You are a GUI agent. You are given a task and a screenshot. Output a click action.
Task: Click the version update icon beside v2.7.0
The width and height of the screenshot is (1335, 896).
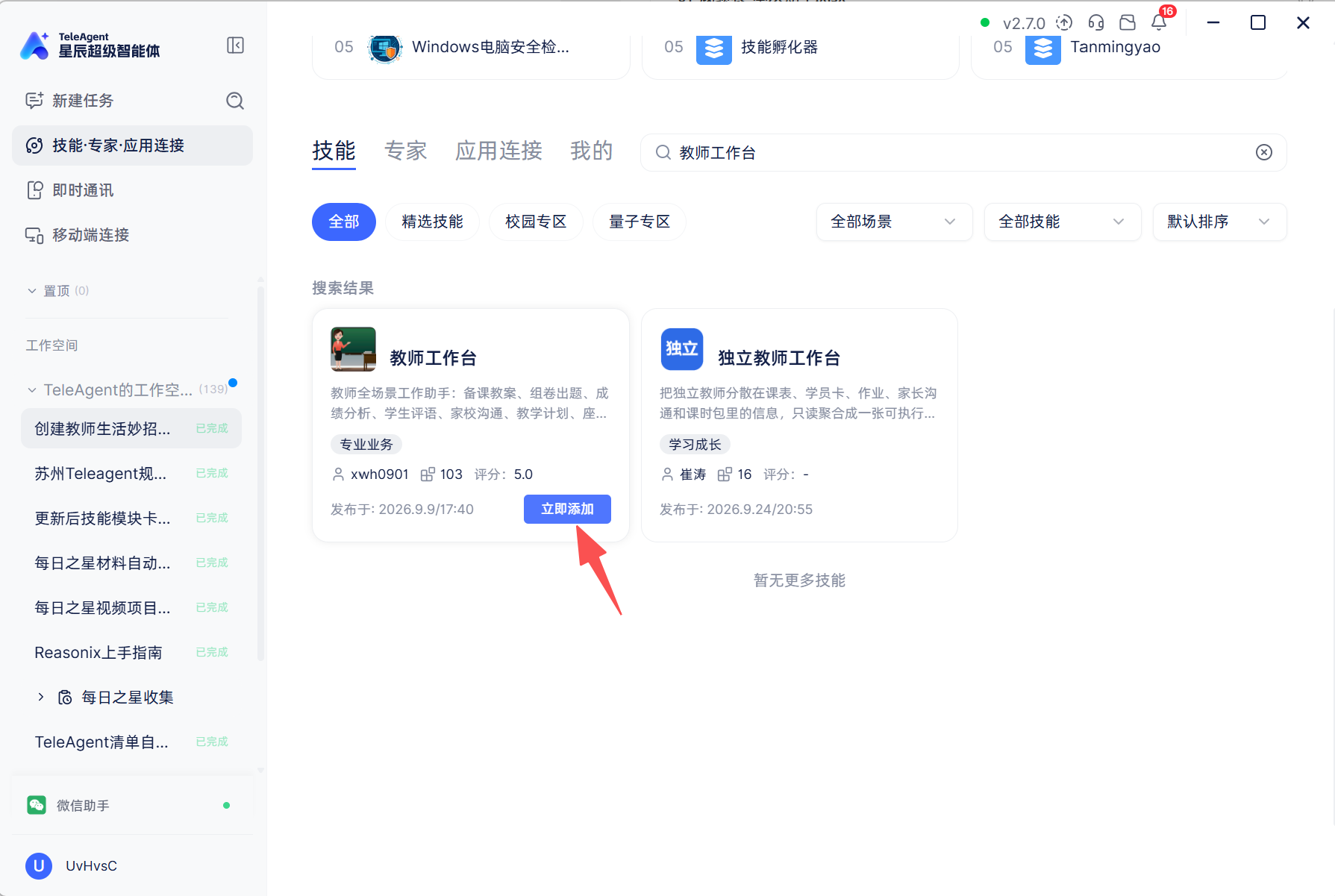click(1064, 22)
